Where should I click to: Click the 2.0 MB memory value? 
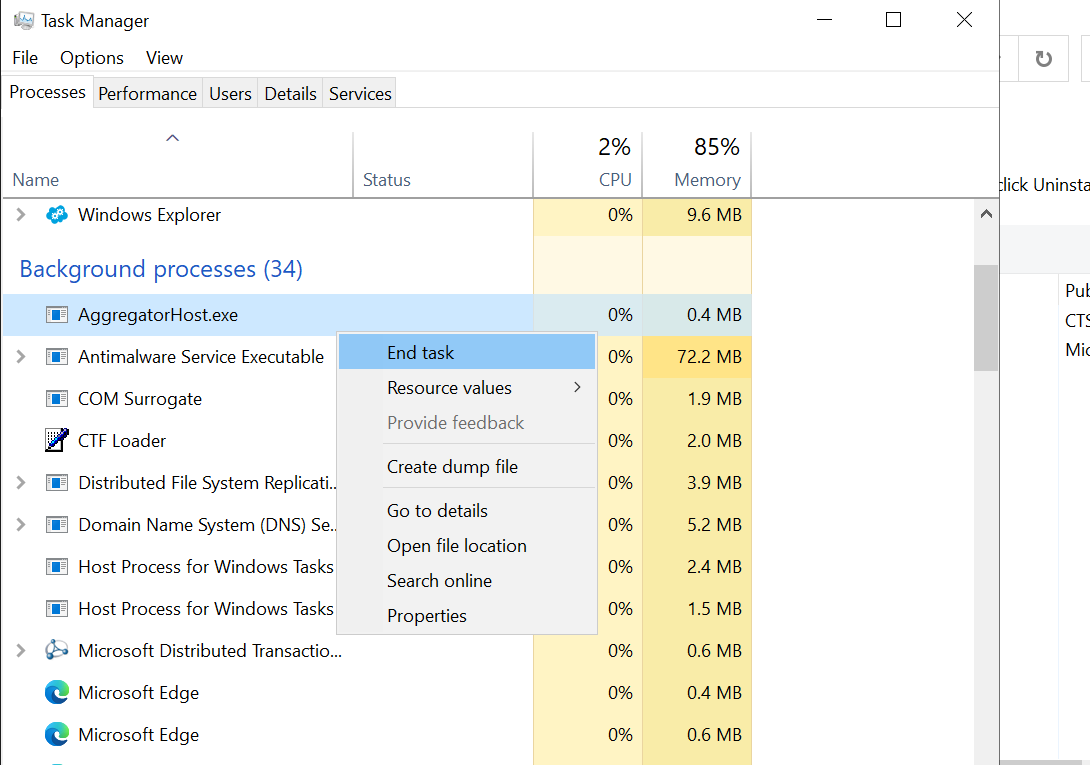tap(714, 440)
